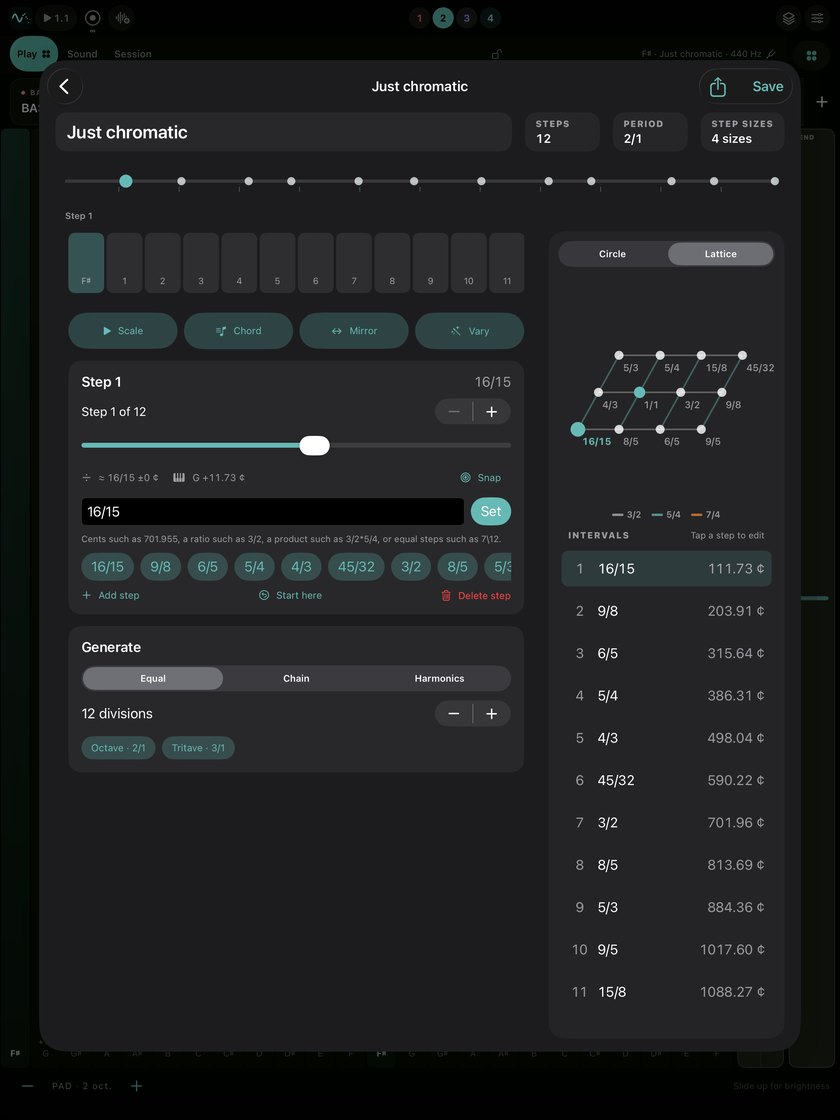
Task: Tap the F# root key pad
Action: pos(86,263)
